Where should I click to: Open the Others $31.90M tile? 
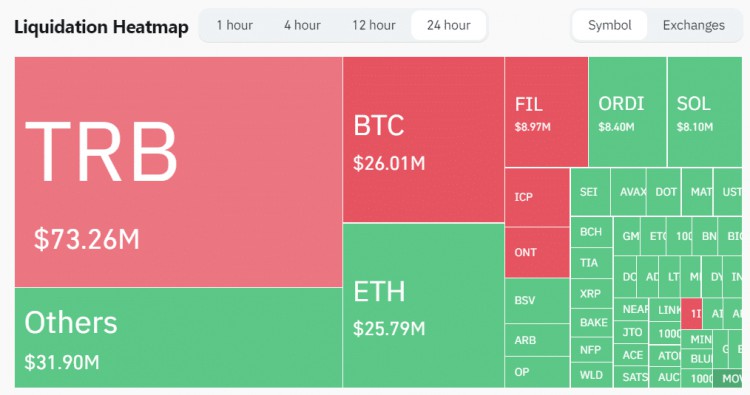[178, 338]
